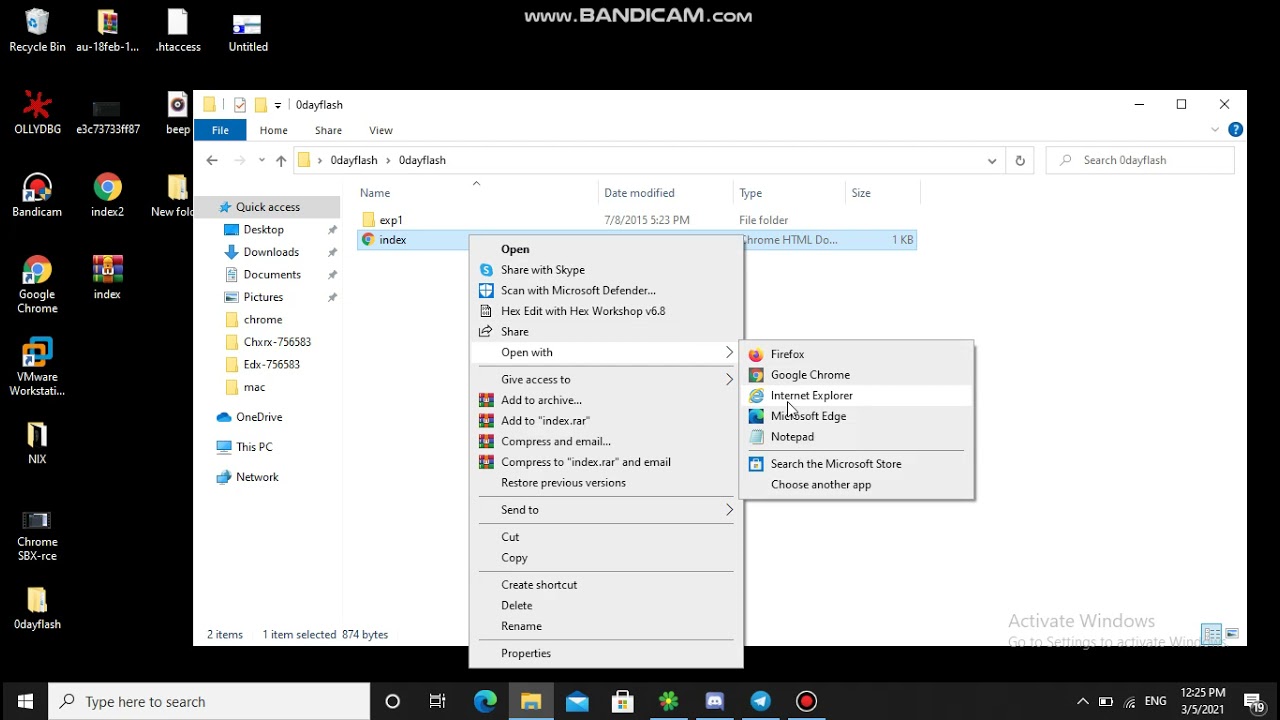Click Restore previous versions

pyautogui.click(x=606, y=483)
